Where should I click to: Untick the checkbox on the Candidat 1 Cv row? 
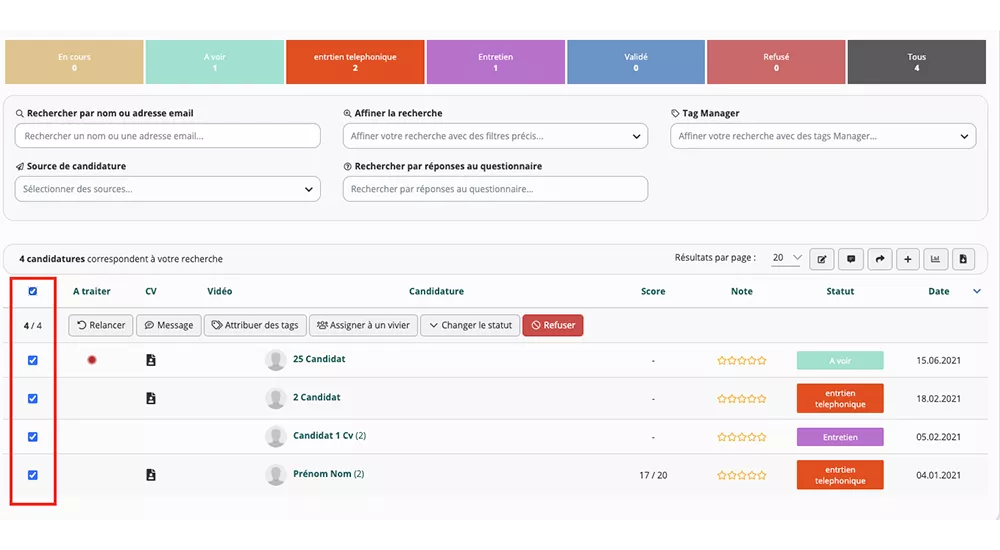[x=33, y=437]
